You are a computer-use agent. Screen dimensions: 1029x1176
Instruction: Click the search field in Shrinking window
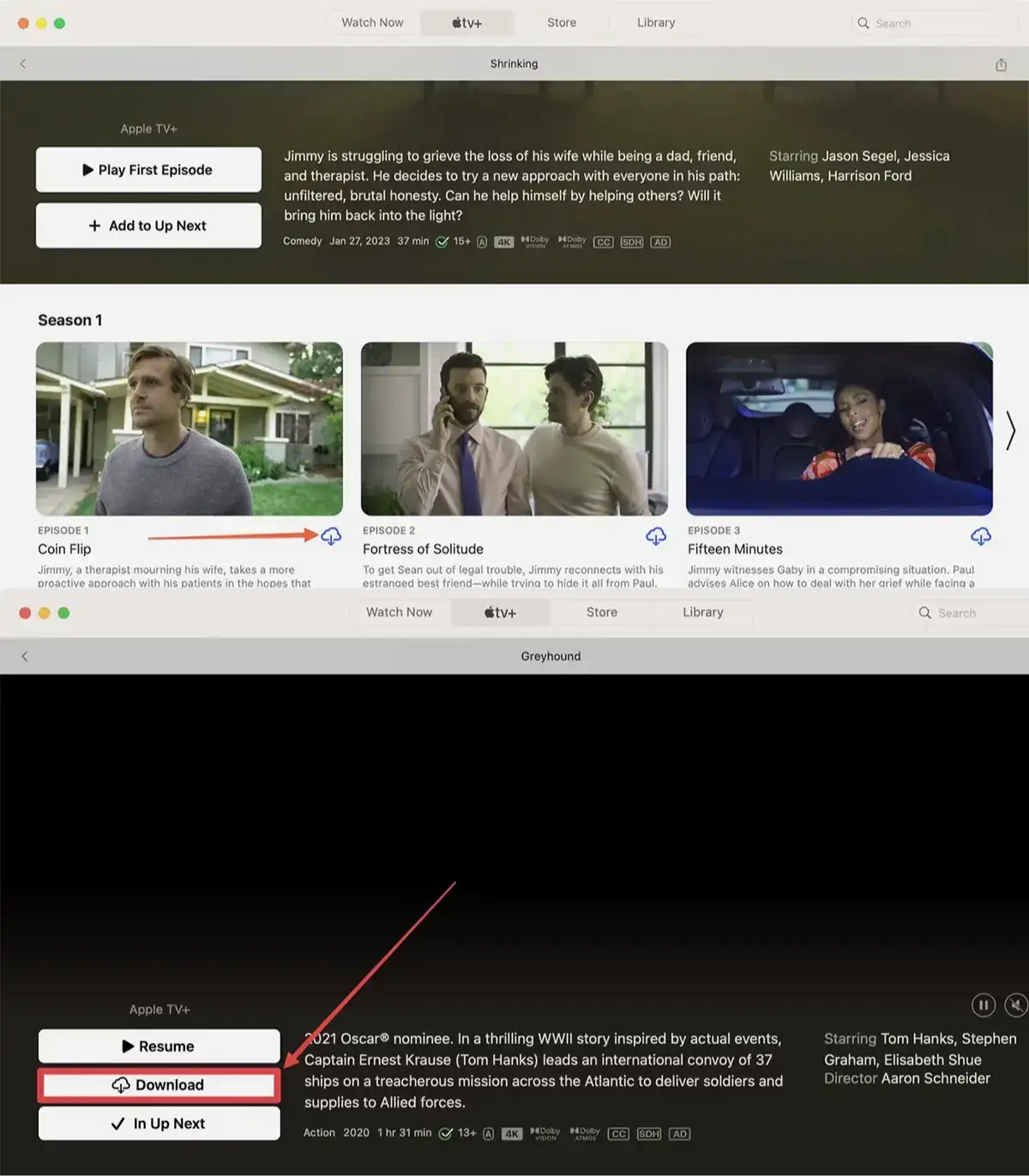coord(935,23)
